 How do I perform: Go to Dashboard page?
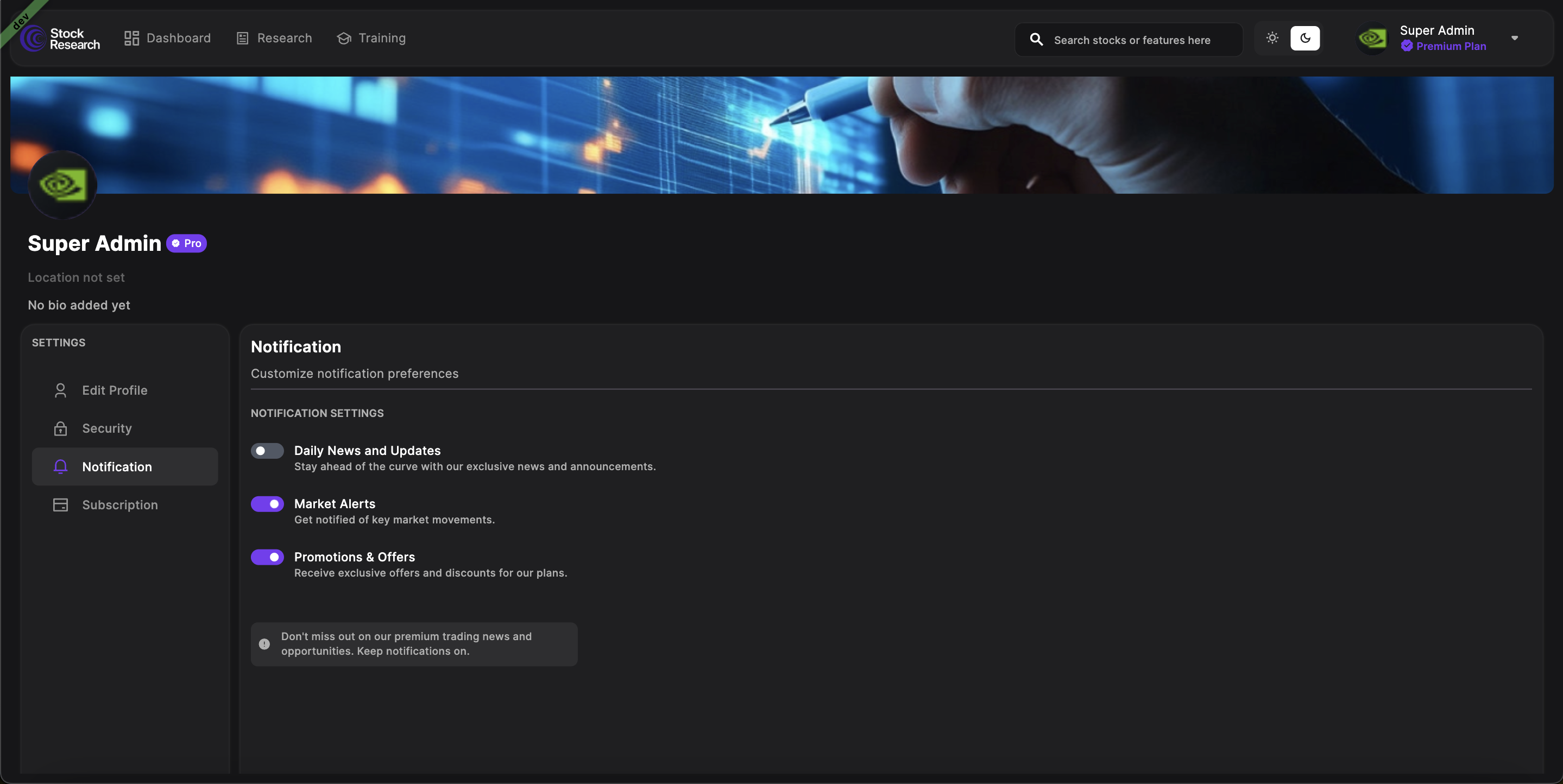click(x=167, y=38)
